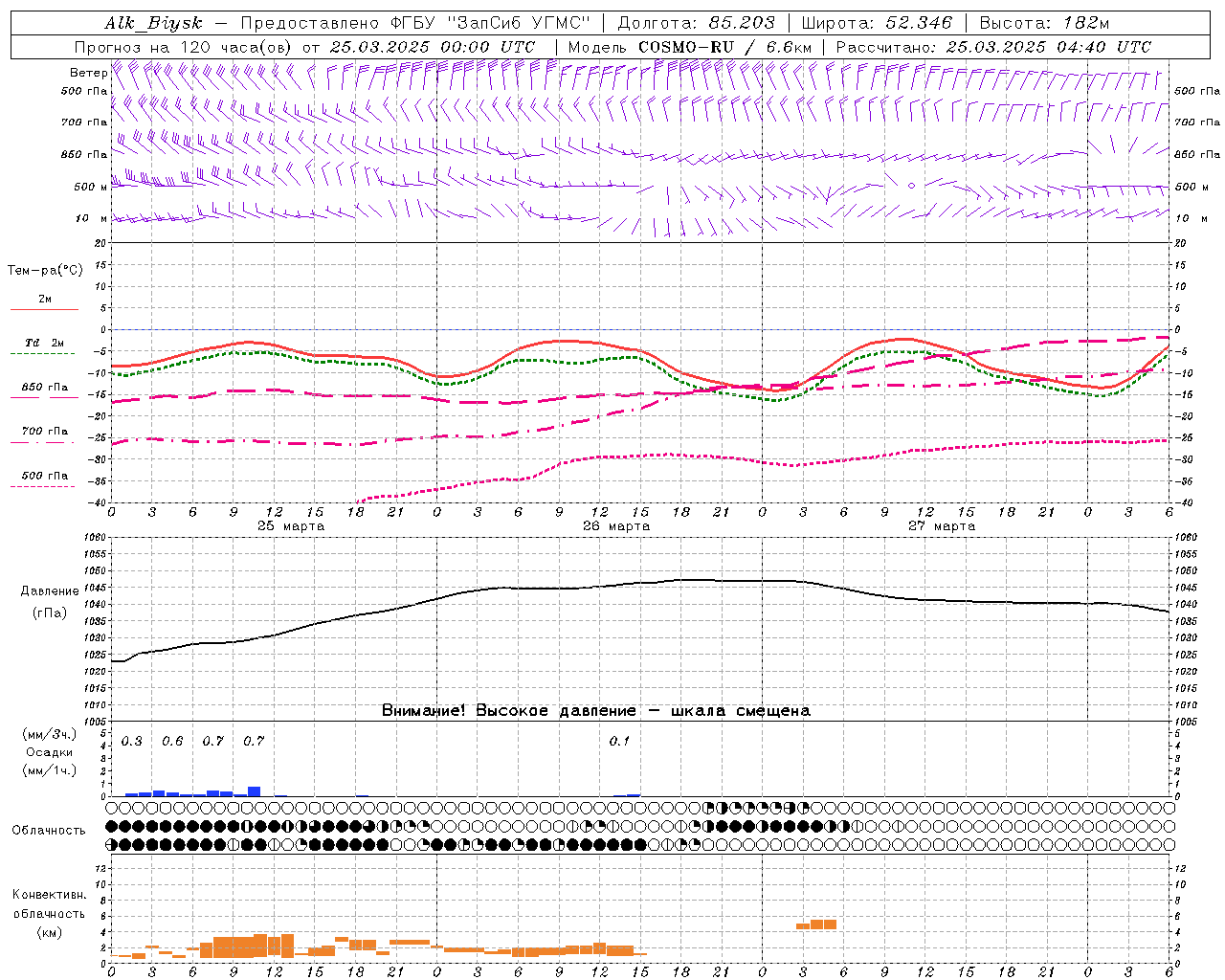The image size is (1225, 980).
Task: Click the warning 'Внимание! Высокое давление – шкала смещена'
Action: click(596, 710)
